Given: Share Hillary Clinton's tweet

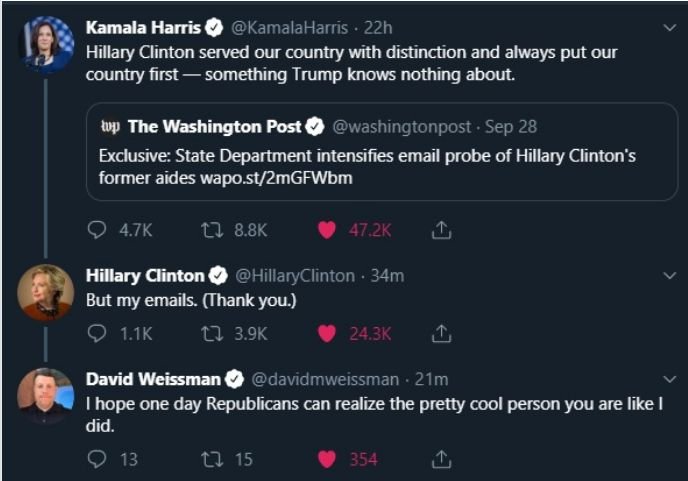Looking at the screenshot, I should pos(441,334).
